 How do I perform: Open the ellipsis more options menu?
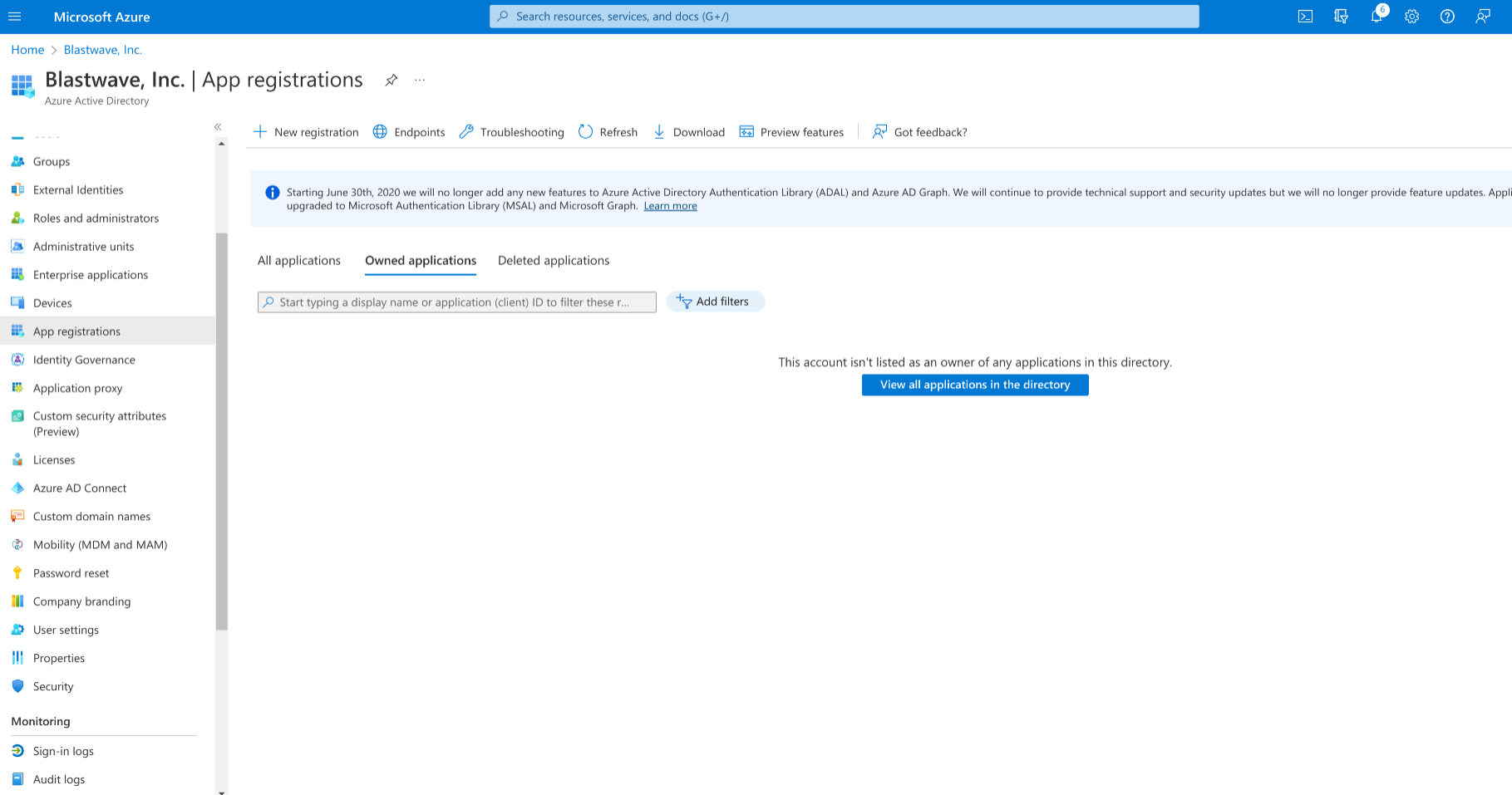pos(420,80)
